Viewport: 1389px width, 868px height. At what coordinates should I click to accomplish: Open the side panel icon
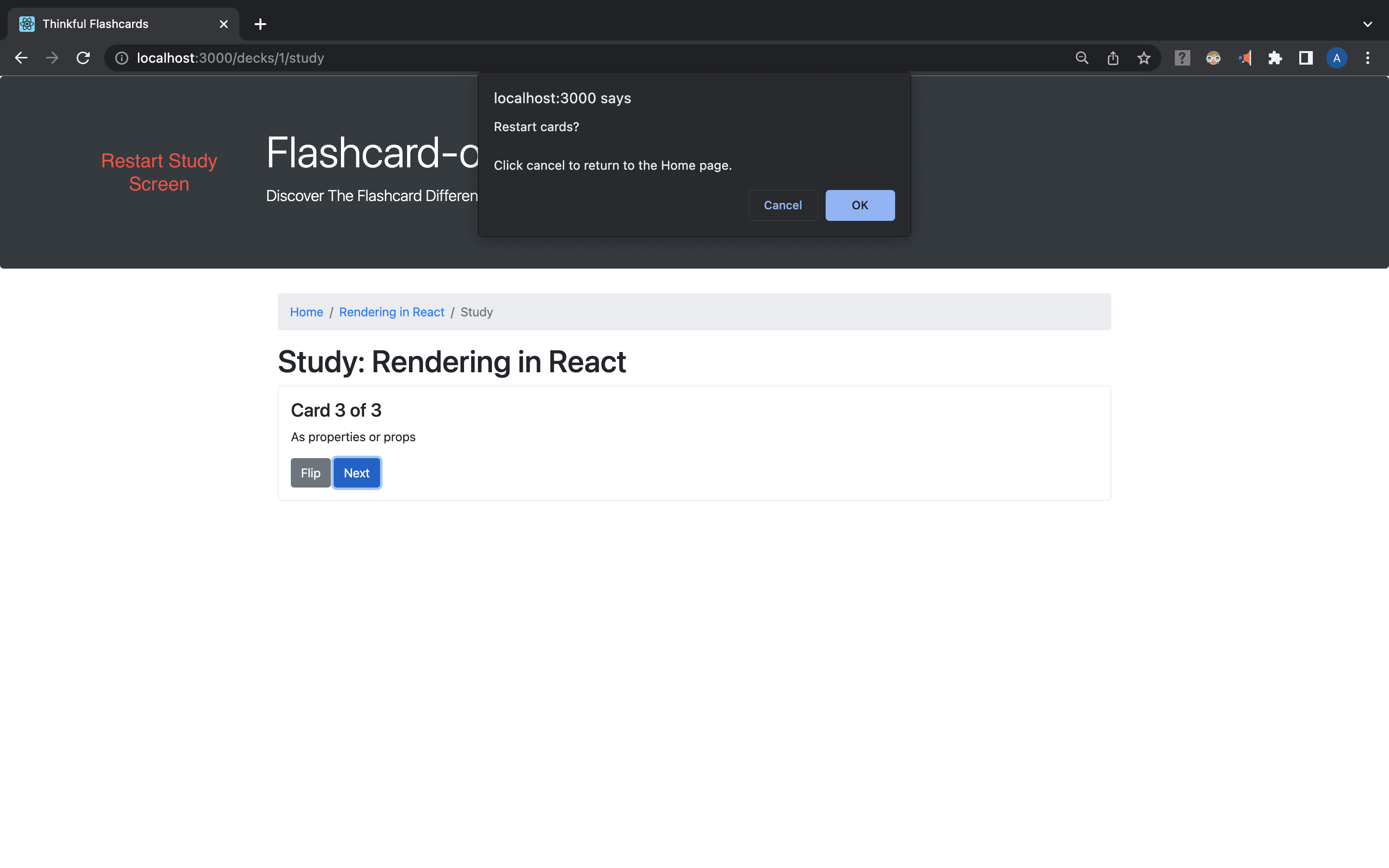[1305, 57]
